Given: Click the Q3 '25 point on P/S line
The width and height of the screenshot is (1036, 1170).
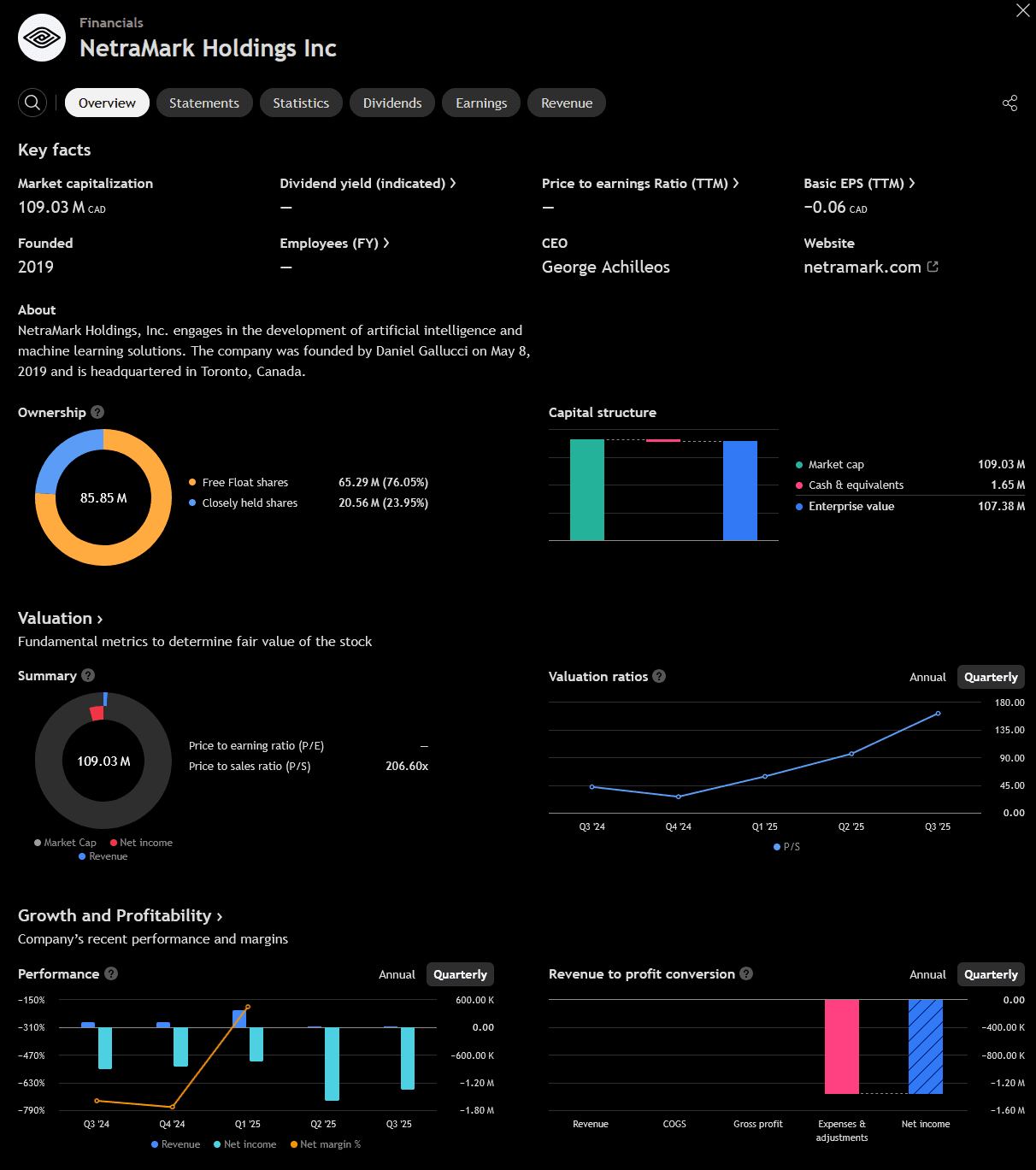Looking at the screenshot, I should point(938,714).
